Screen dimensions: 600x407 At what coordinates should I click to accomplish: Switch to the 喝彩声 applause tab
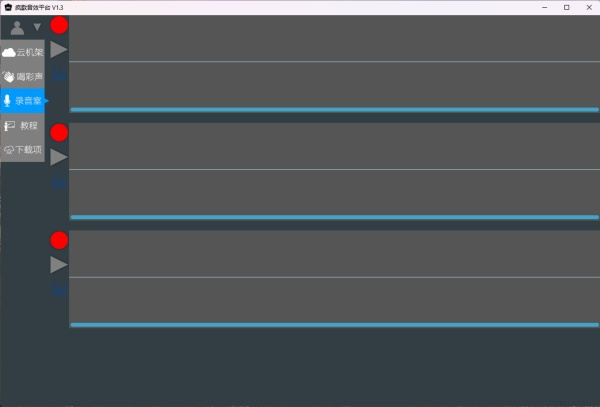[x=23, y=76]
